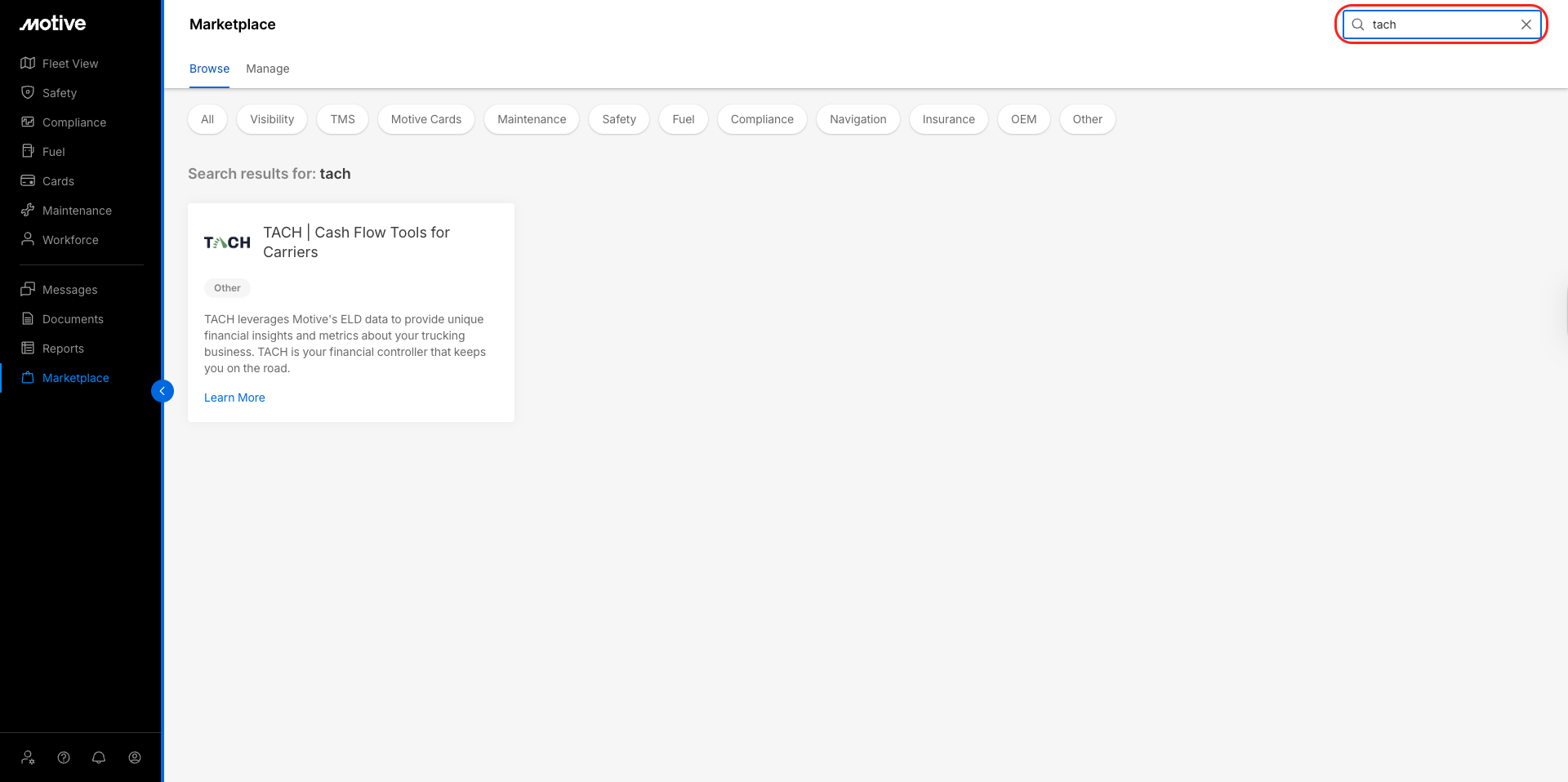Image resolution: width=1568 pixels, height=782 pixels.
Task: Open admin user settings icon
Action: click(x=29, y=758)
